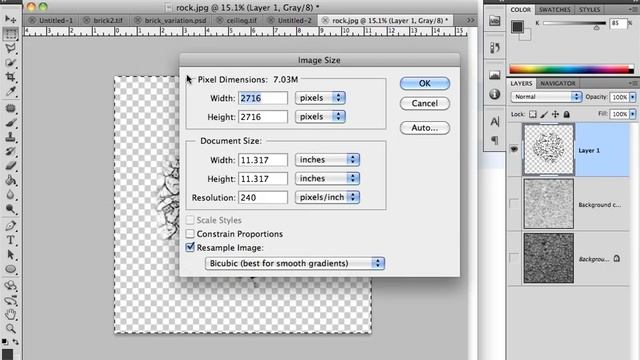Select the Polygonal Lasso tool
The height and width of the screenshot is (360, 640).
(x=10, y=48)
